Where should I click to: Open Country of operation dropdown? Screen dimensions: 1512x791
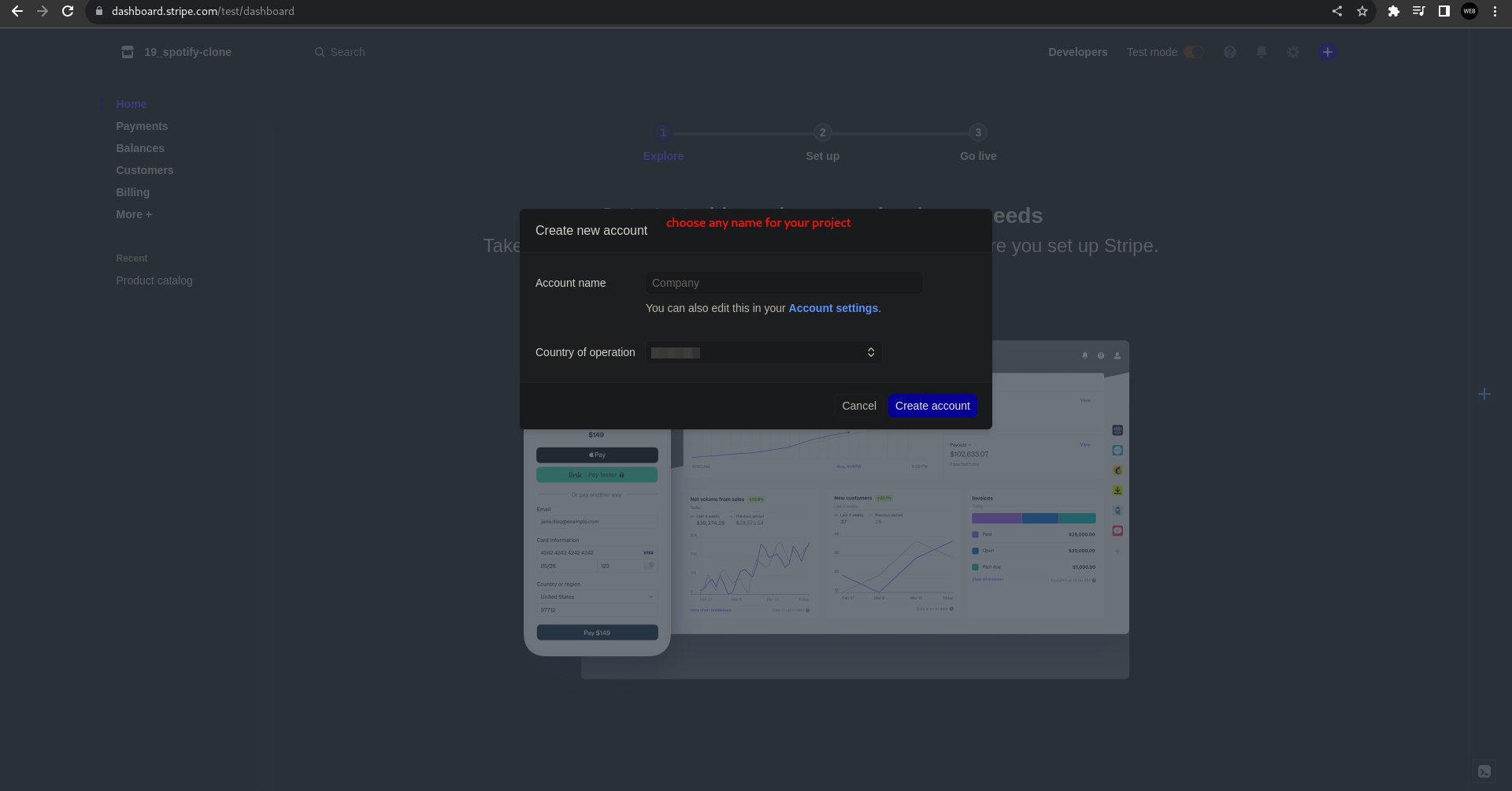764,352
